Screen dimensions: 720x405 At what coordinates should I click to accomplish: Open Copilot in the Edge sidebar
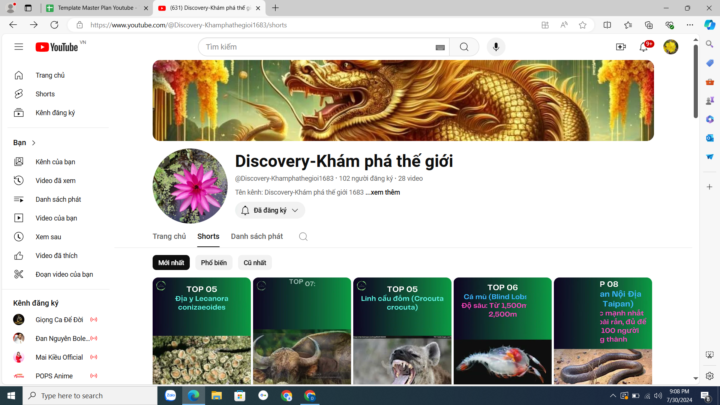709,25
